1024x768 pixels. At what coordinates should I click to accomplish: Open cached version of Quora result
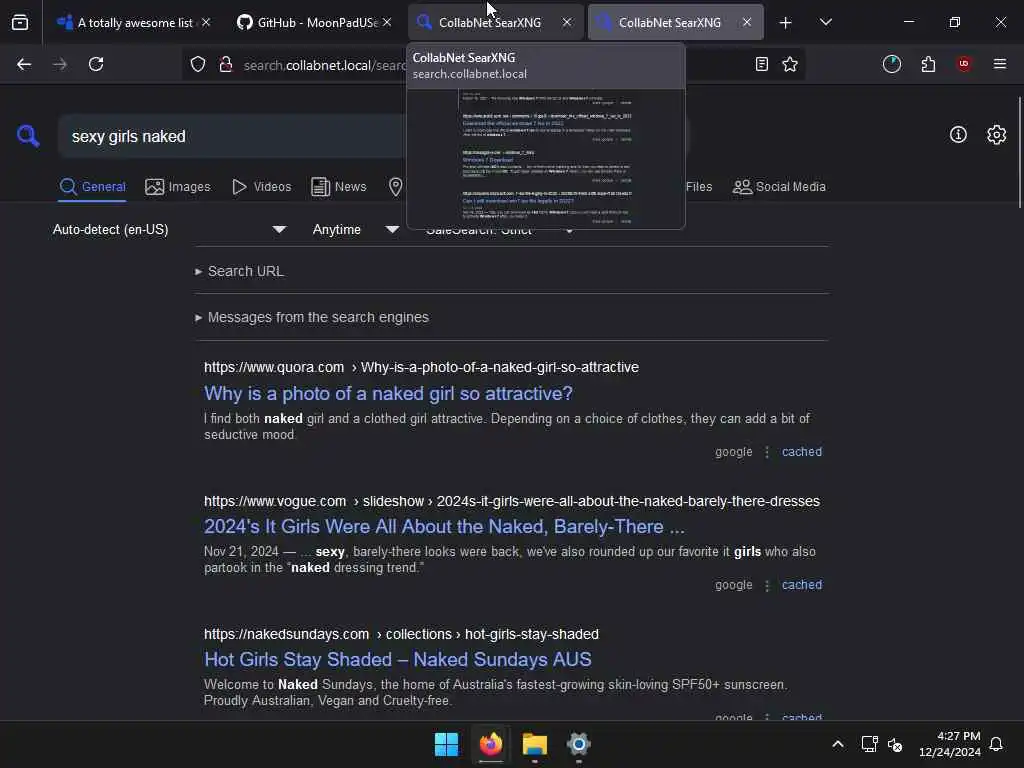click(x=802, y=452)
